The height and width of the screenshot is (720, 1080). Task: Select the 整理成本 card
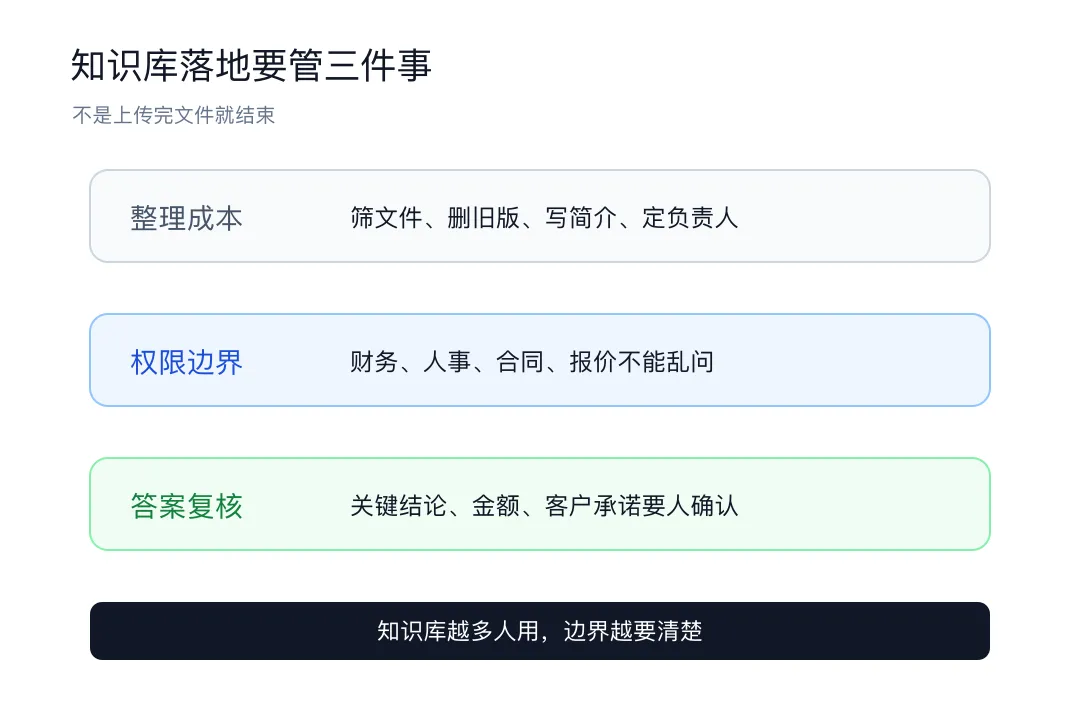point(540,216)
